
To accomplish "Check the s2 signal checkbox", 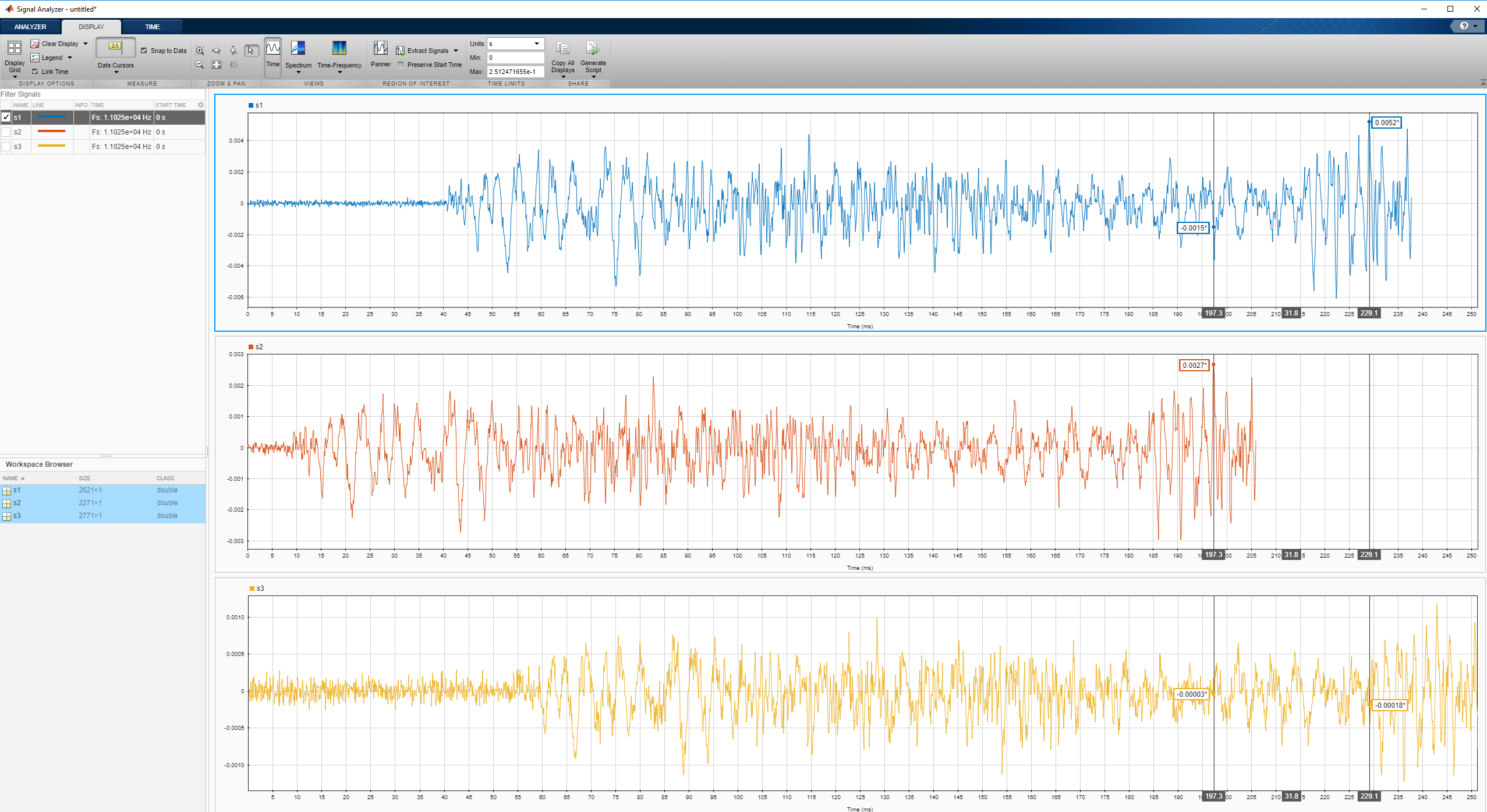I will [x=6, y=132].
